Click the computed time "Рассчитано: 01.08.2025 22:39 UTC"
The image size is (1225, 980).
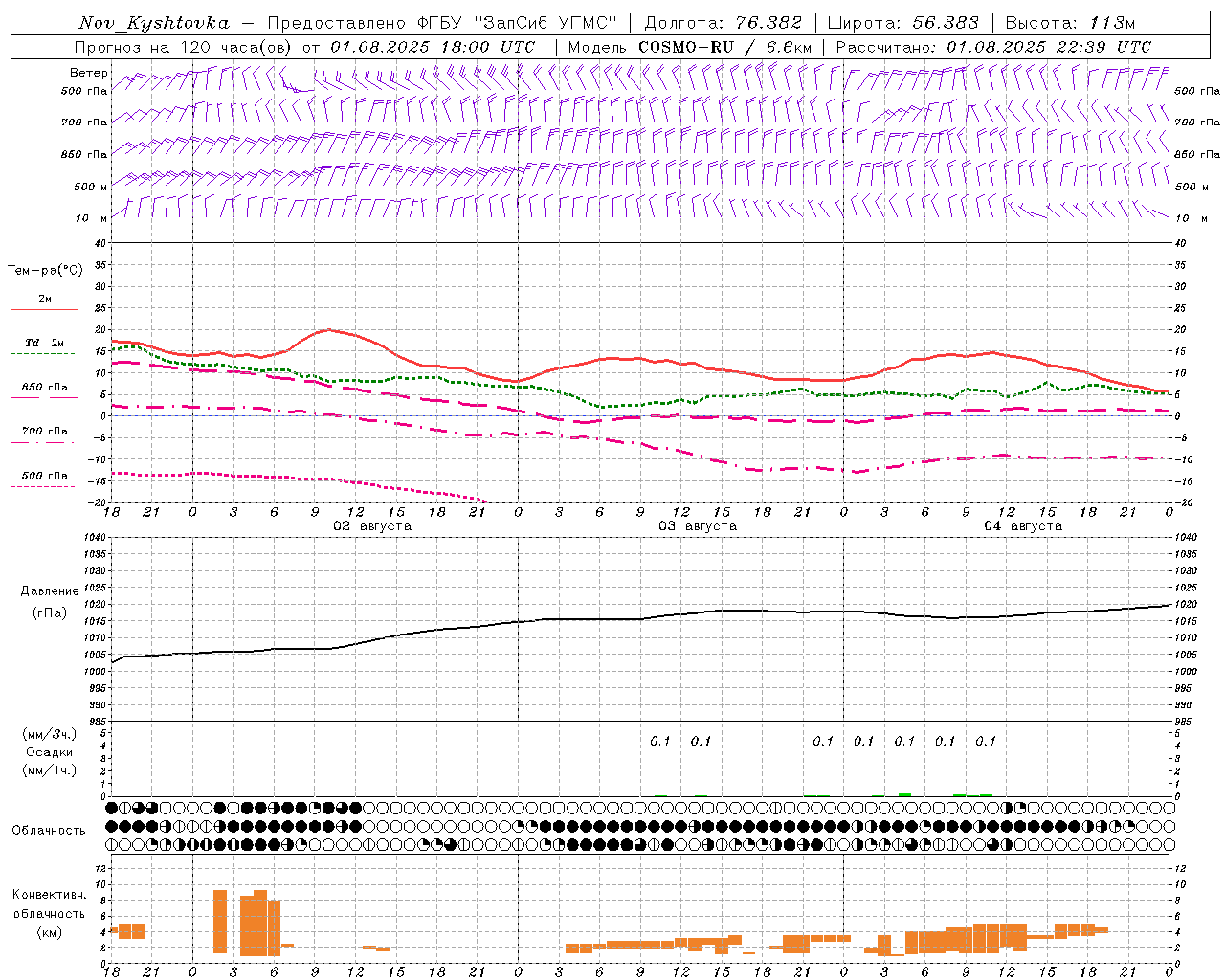(993, 47)
